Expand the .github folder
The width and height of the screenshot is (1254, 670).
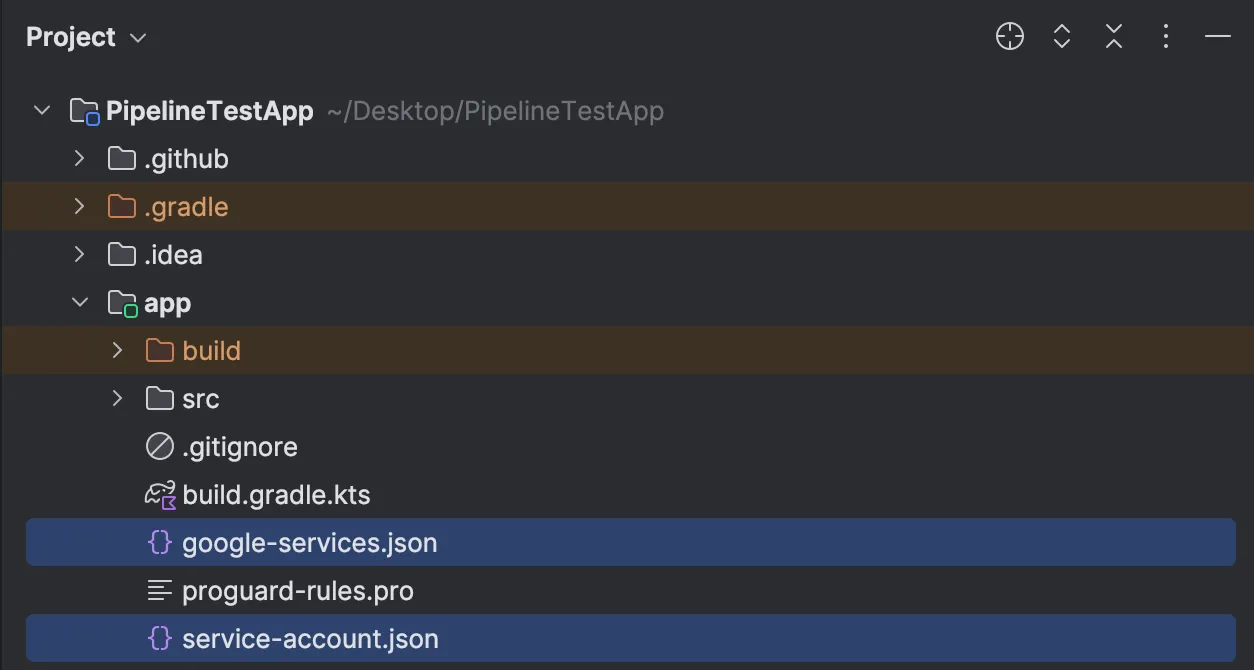(x=80, y=159)
